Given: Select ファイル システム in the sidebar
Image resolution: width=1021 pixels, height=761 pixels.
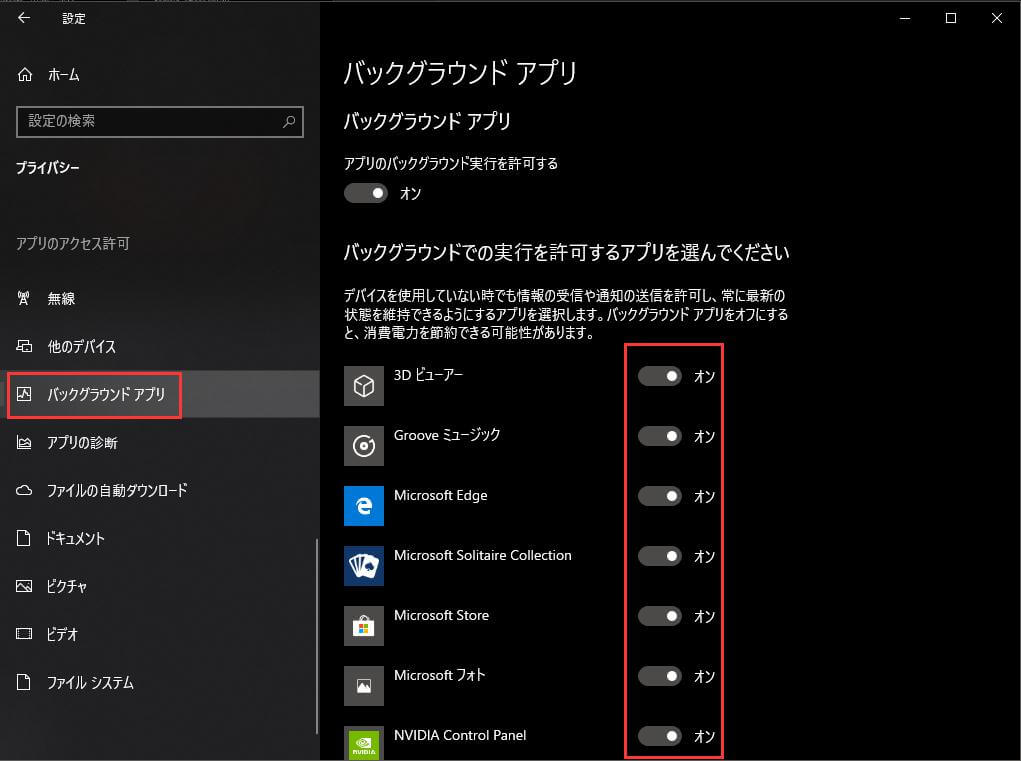Looking at the screenshot, I should pos(160,682).
